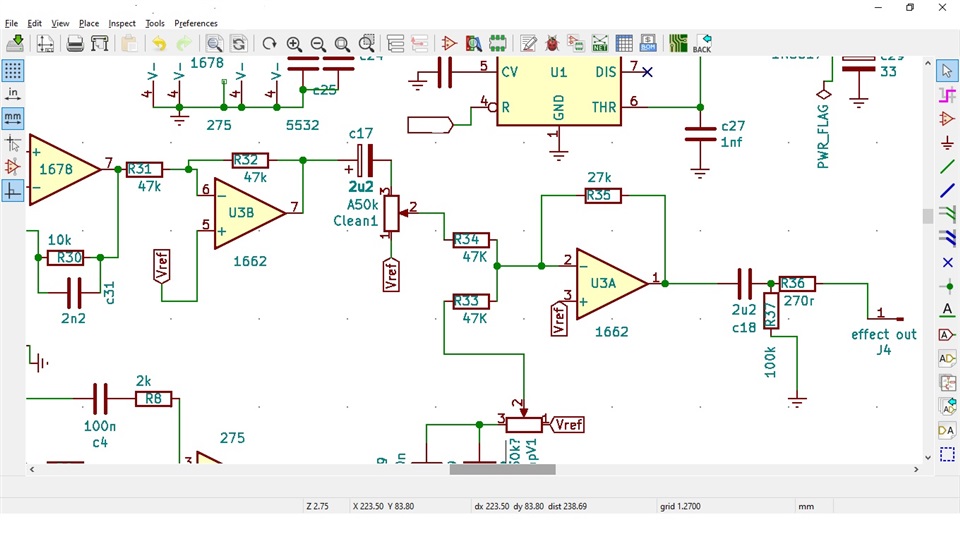The image size is (960, 543).
Task: Open the Place menu
Action: point(89,23)
